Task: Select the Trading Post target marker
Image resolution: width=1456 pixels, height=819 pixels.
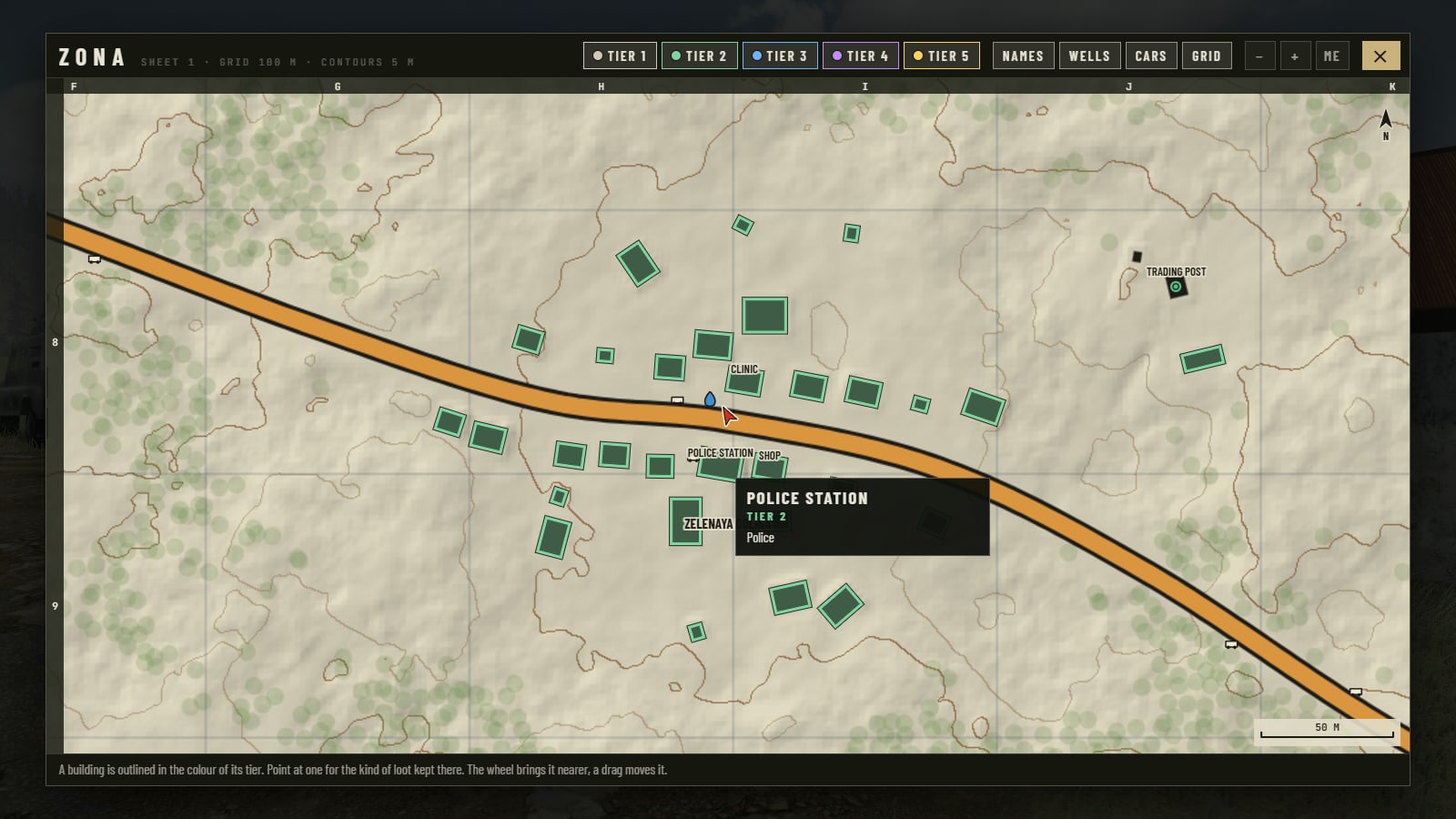Action: 1177,288
